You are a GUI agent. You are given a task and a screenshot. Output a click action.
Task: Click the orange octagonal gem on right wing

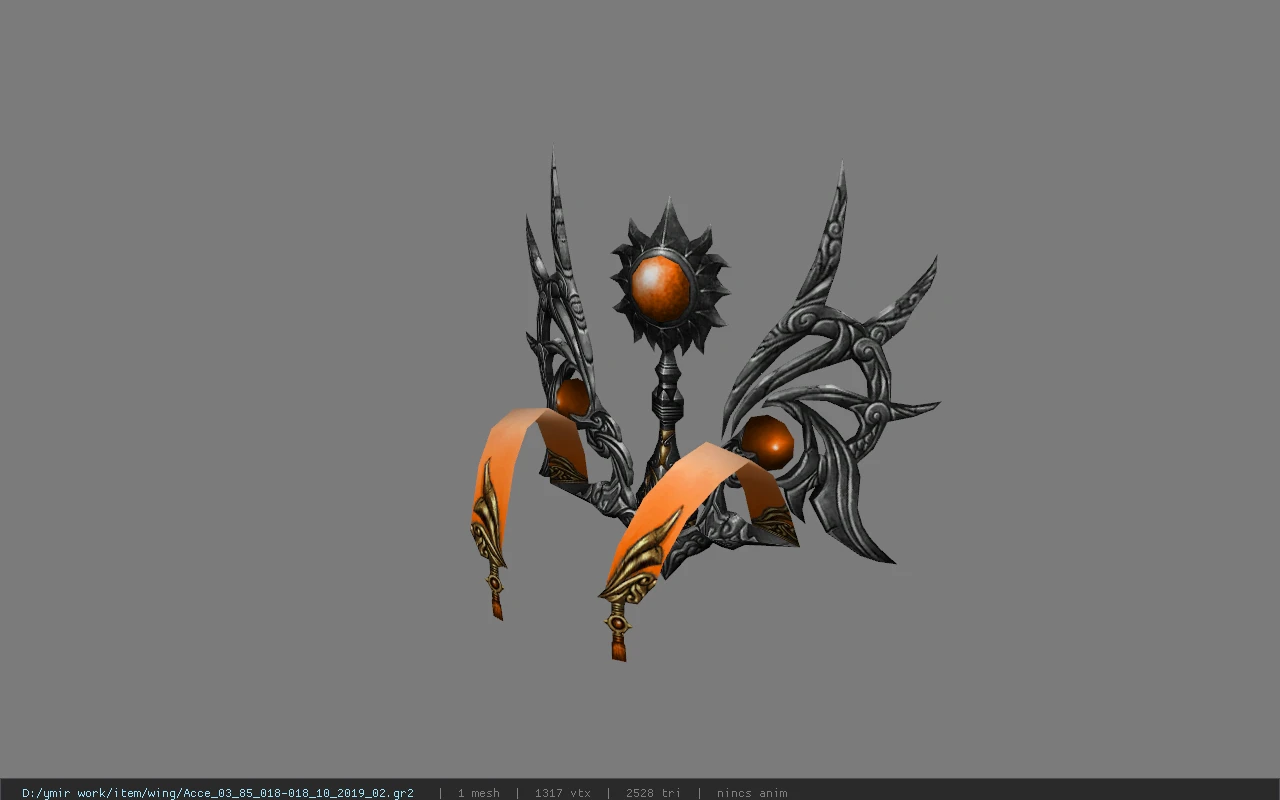(767, 441)
